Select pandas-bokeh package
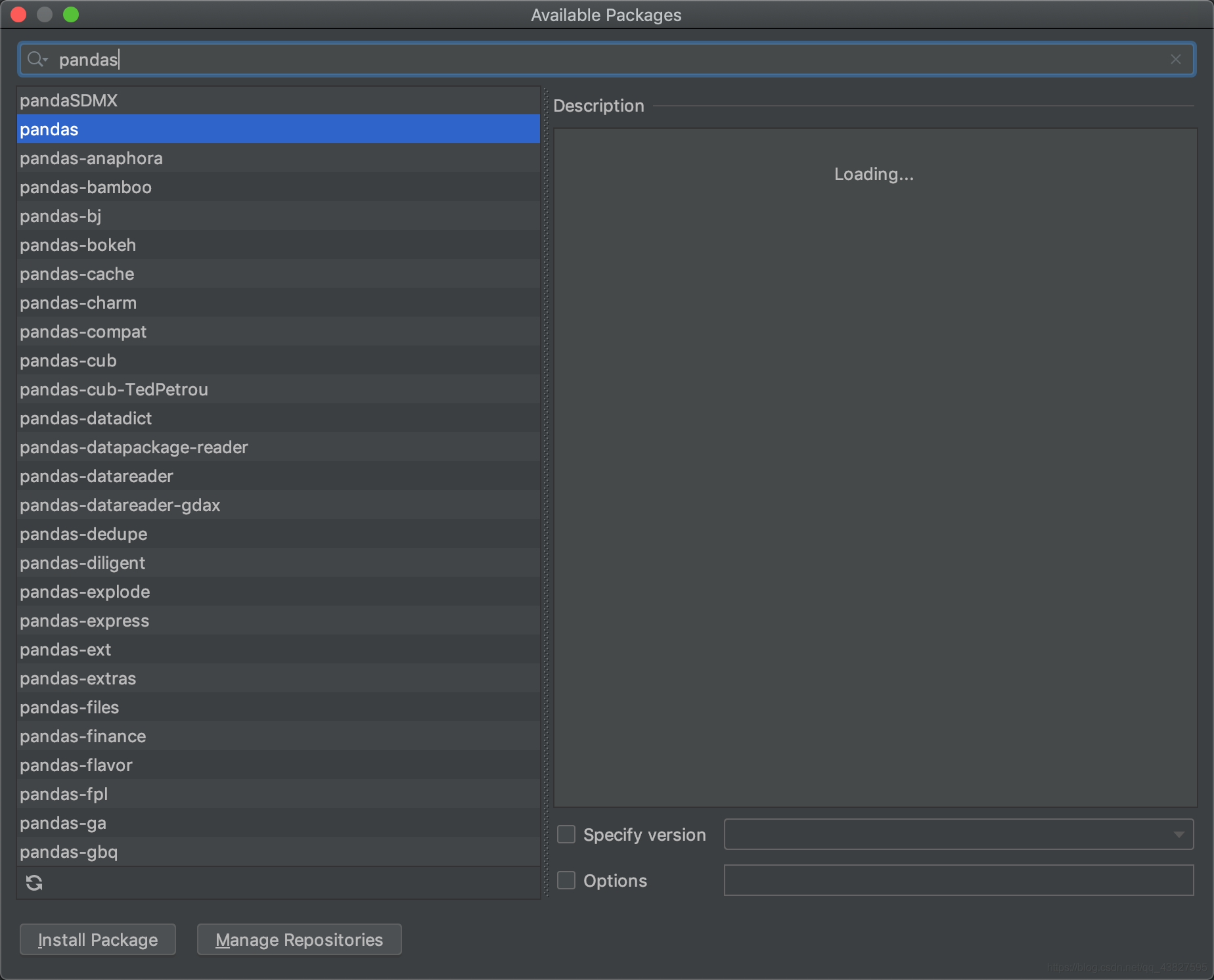This screenshot has width=1214, height=980. [x=279, y=245]
